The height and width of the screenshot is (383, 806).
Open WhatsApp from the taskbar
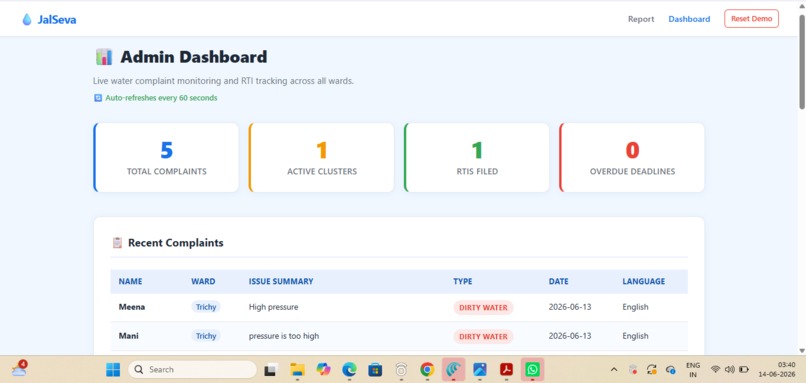533,369
